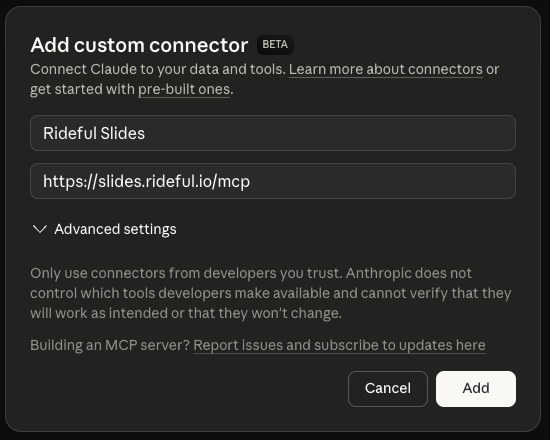Click the 'Only use connectors from developers' warning text

pyautogui.click(x=270, y=293)
